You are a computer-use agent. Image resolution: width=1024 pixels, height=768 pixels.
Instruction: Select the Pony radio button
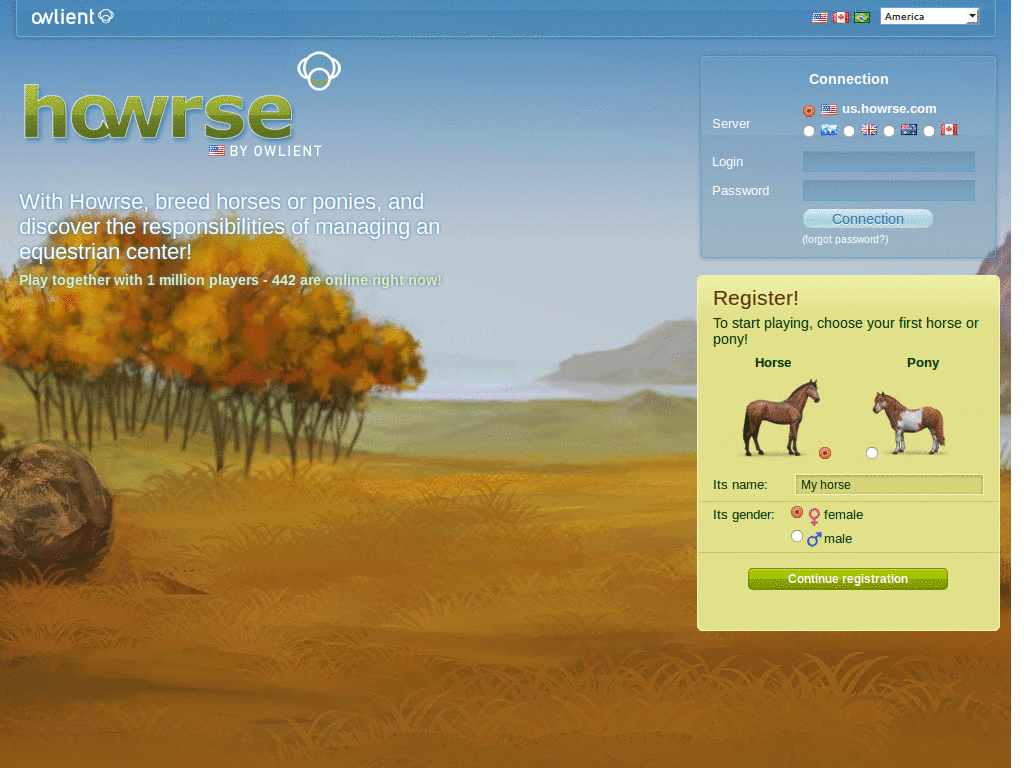871,453
